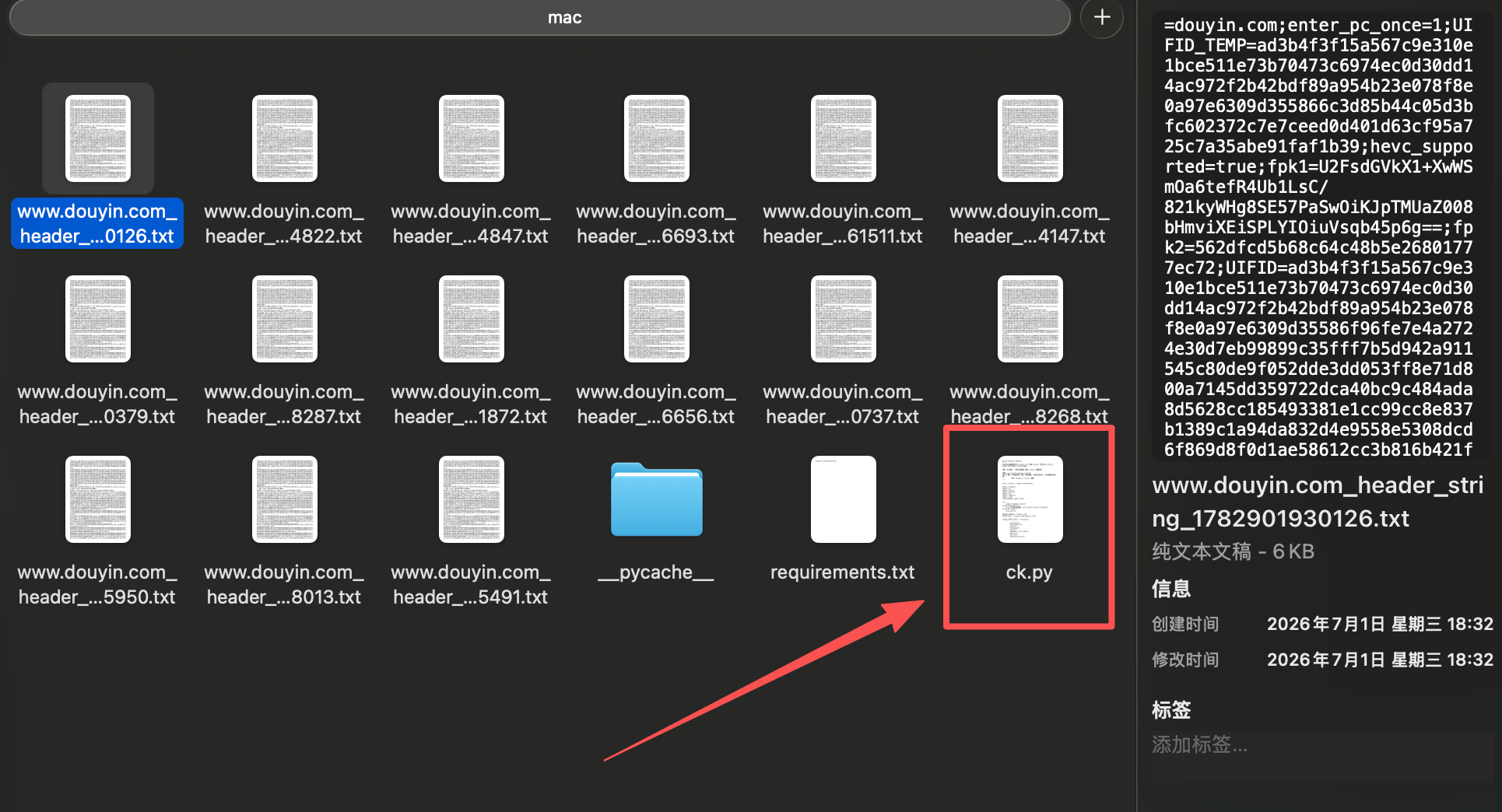1502x812 pixels.
Task: Click the 标签 section heading
Action: click(1171, 709)
